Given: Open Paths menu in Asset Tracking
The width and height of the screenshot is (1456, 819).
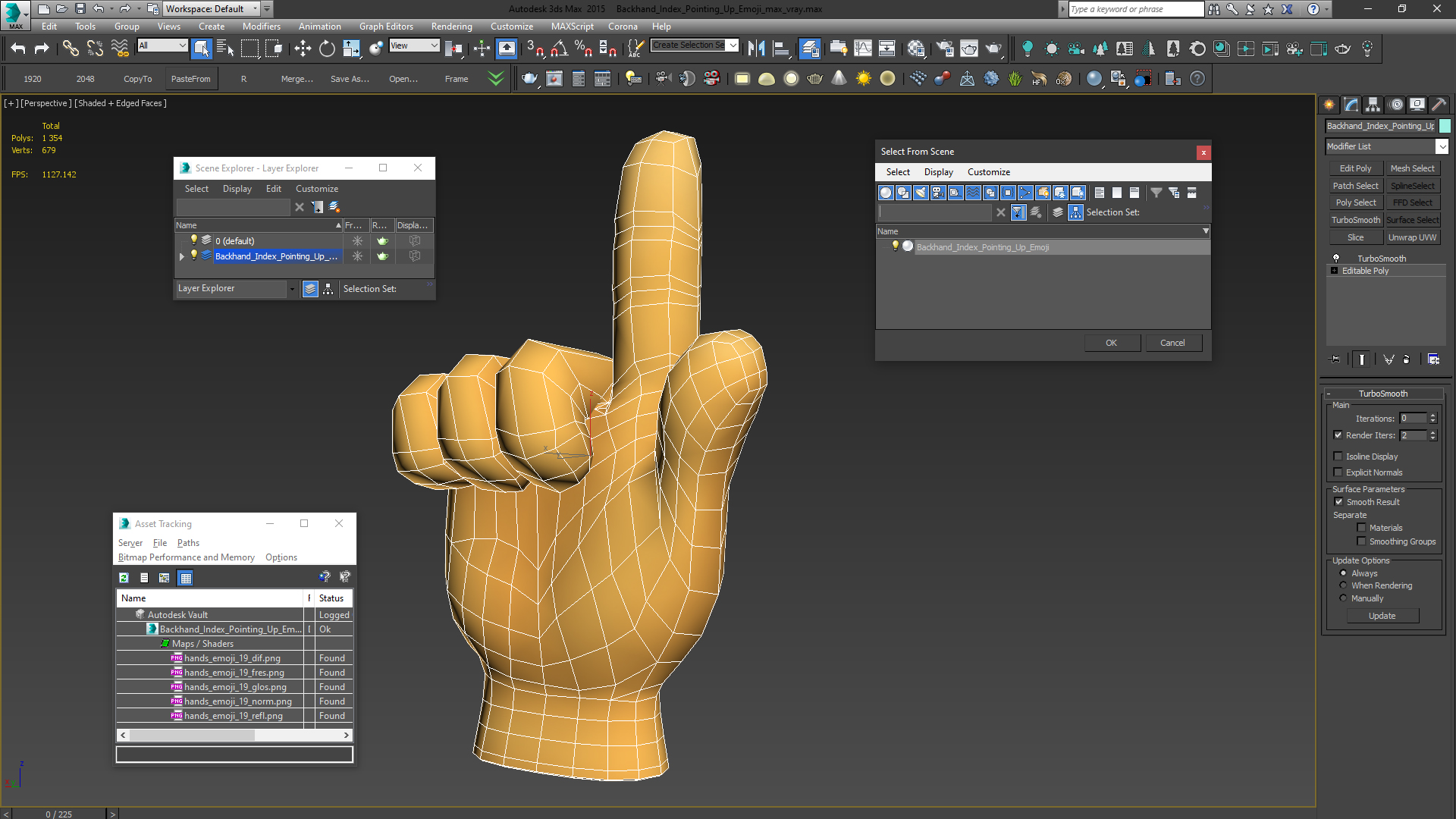Looking at the screenshot, I should click(x=188, y=543).
